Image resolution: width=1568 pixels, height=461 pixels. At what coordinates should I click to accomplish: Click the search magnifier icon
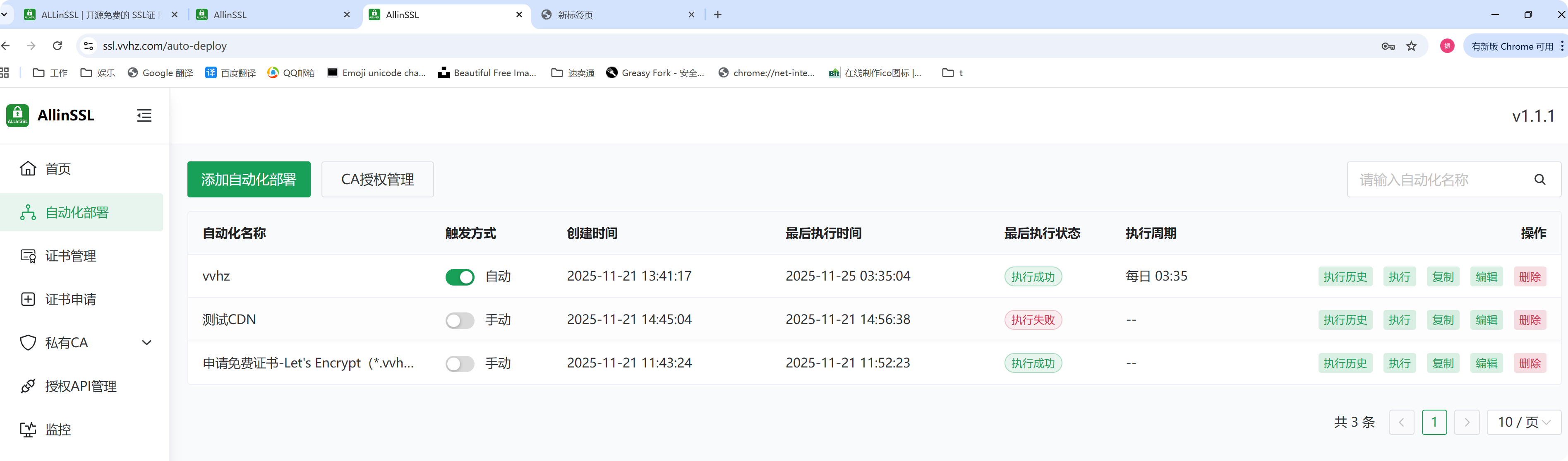tap(1539, 180)
